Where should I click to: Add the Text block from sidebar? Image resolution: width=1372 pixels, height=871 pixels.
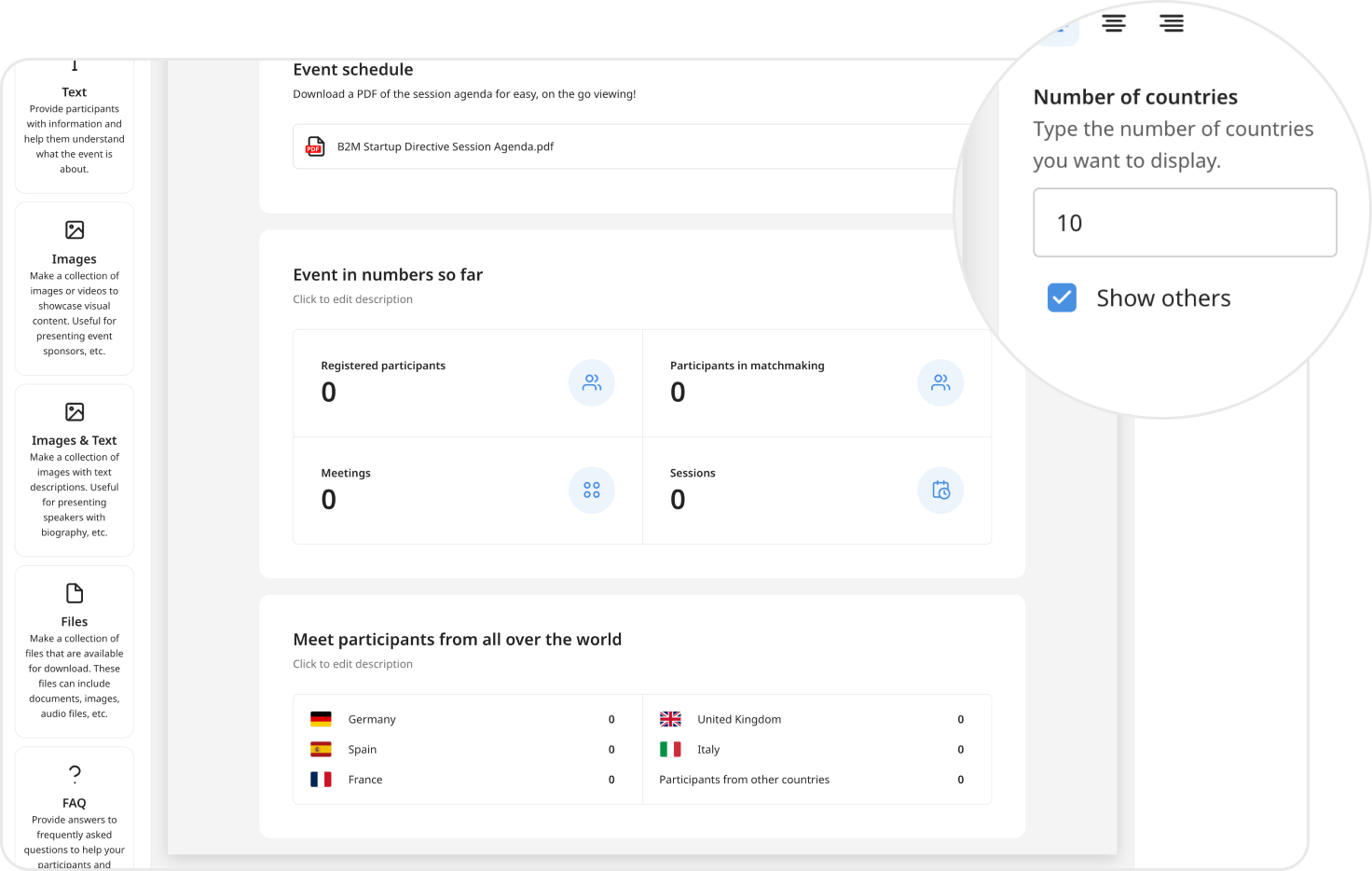75,126
